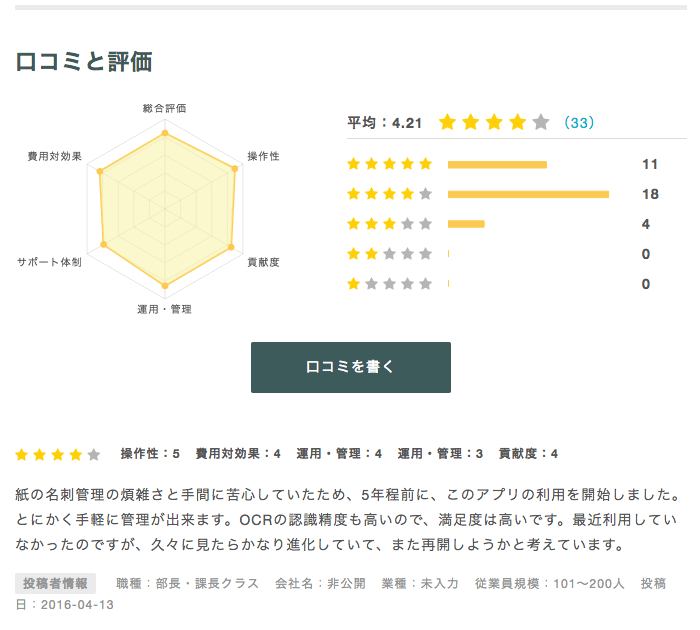Click the 投稿者情報 gray tag
The width and height of the screenshot is (700, 630).
tap(56, 584)
